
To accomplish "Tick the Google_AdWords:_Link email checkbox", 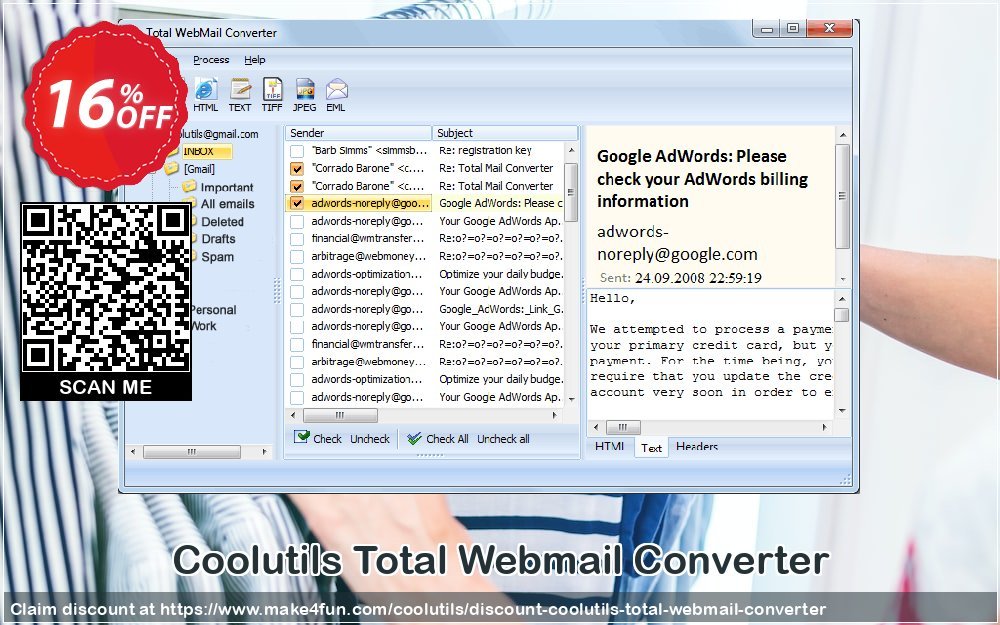I will (297, 309).
